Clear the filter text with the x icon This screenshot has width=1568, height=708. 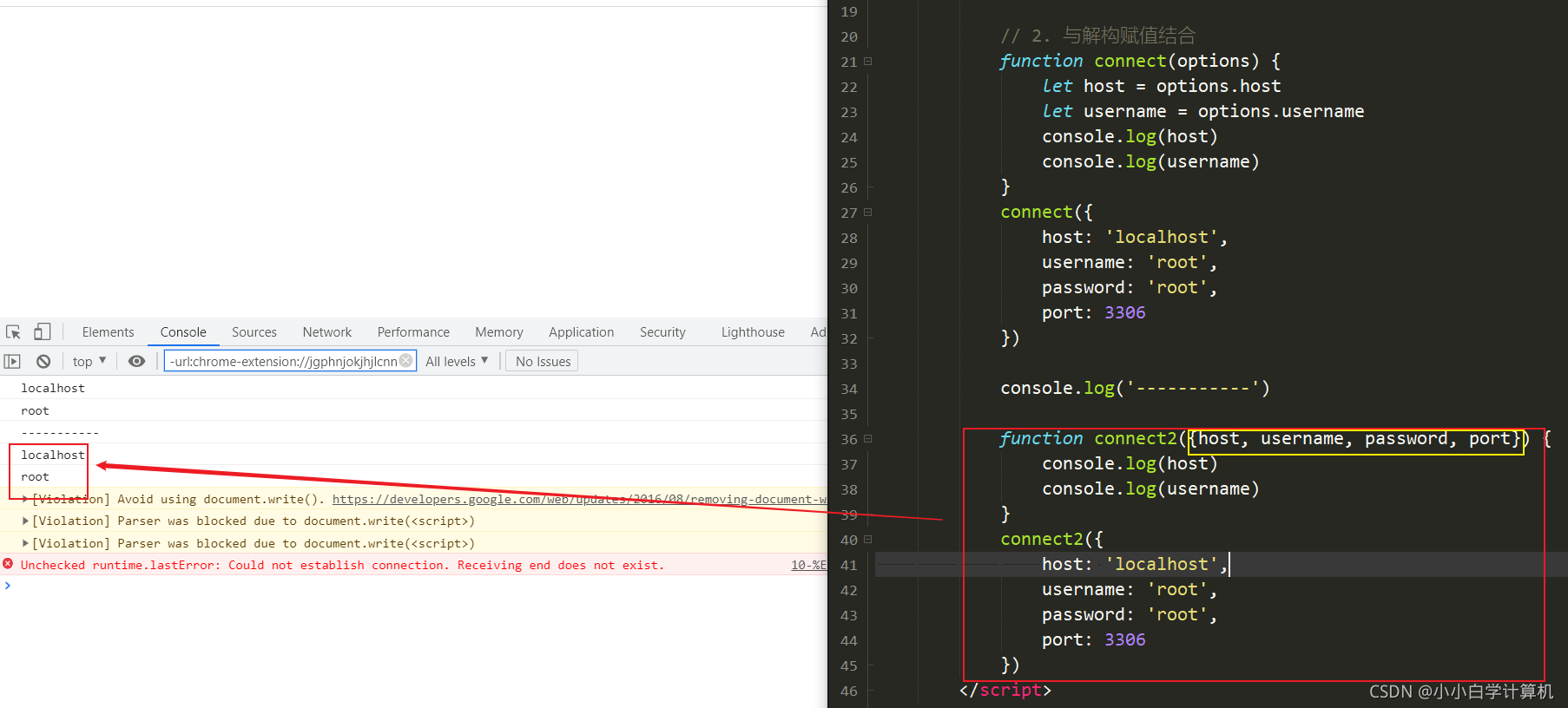pyautogui.click(x=405, y=360)
